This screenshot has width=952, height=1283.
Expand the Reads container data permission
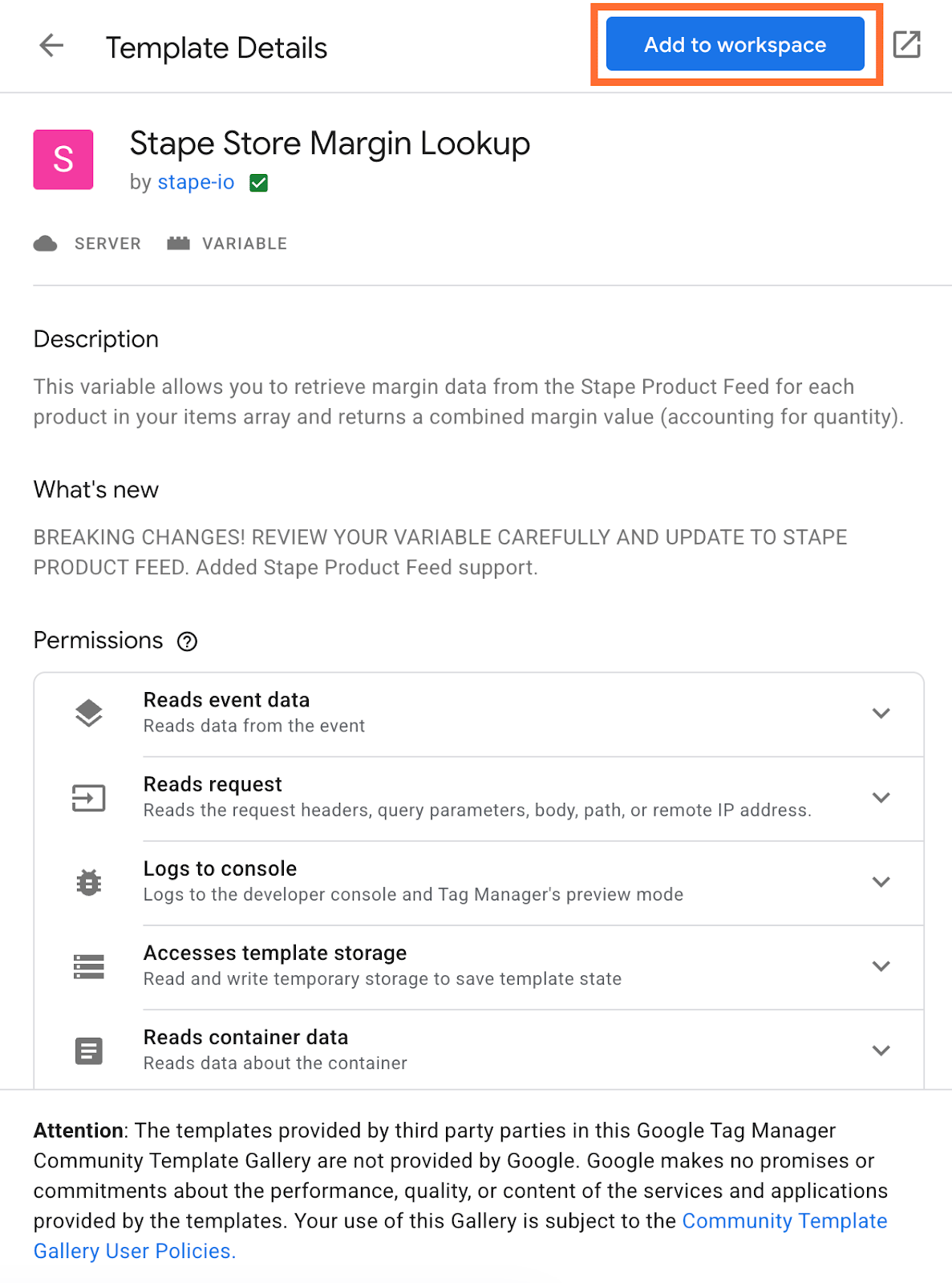881,1050
